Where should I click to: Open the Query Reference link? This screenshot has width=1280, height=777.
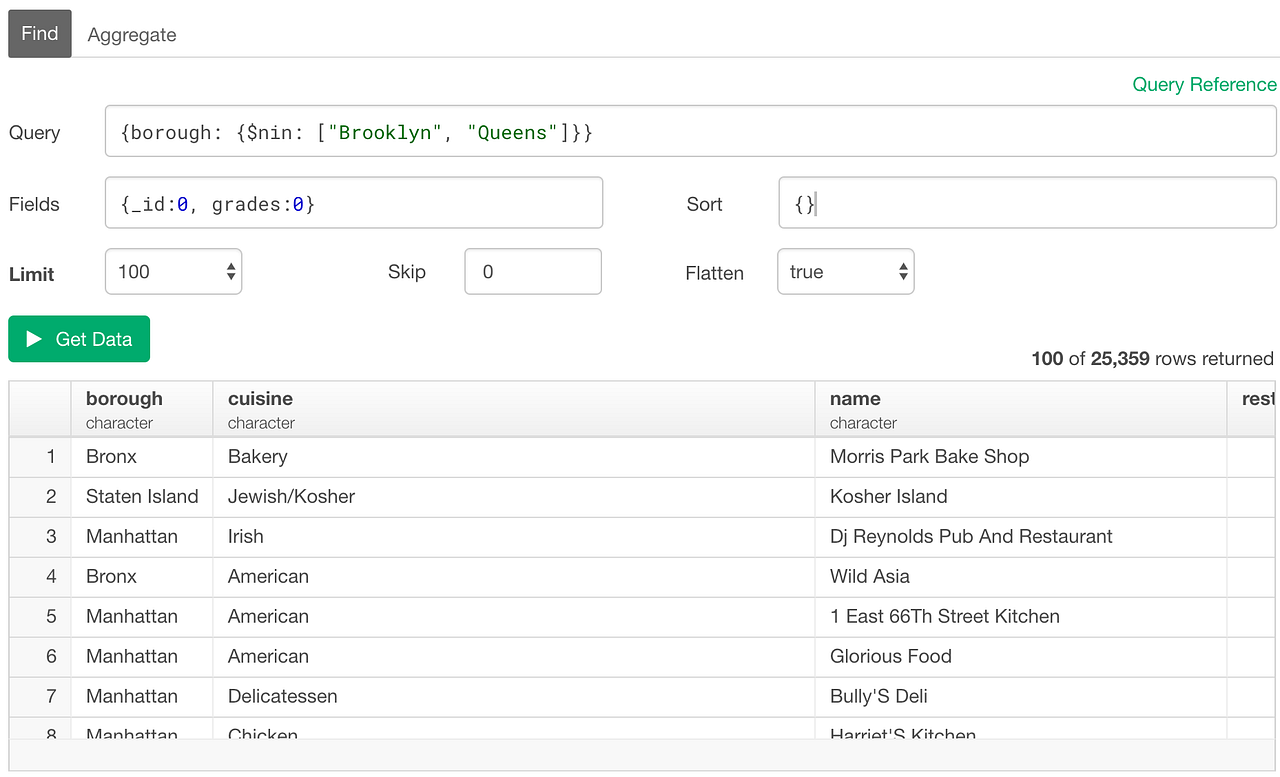pyautogui.click(x=1204, y=84)
